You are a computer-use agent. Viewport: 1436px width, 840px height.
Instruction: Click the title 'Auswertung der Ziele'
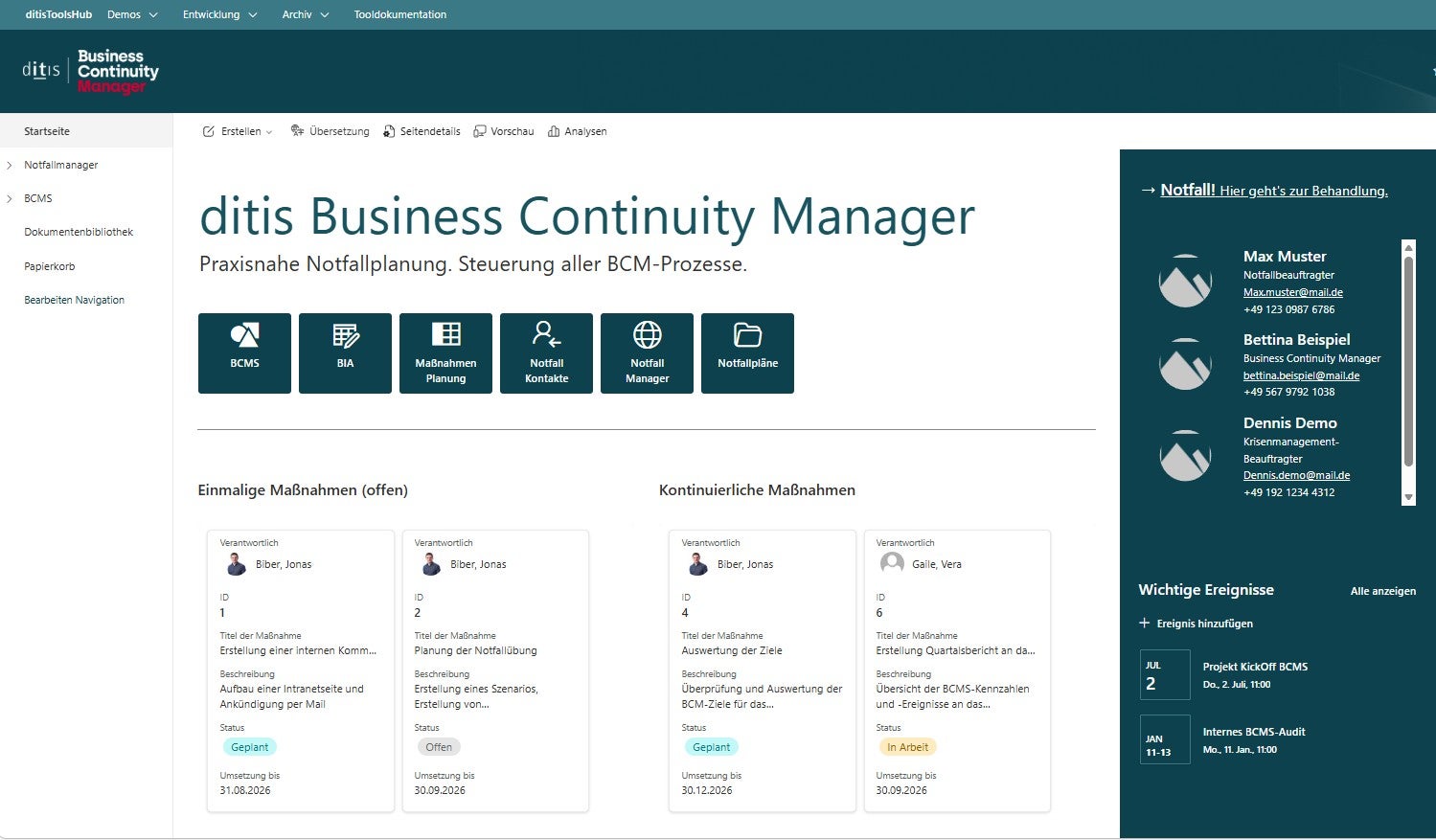point(732,650)
